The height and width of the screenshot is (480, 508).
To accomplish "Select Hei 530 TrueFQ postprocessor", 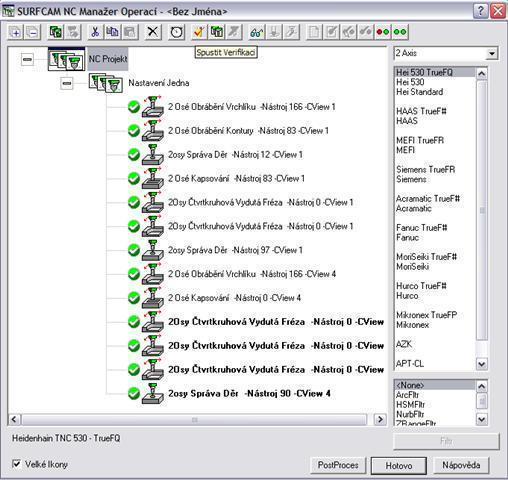I will [434, 72].
